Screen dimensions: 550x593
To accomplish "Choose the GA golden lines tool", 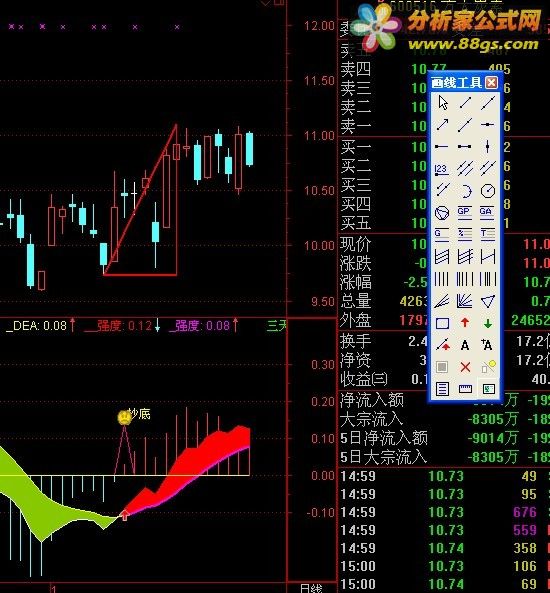I will point(487,213).
